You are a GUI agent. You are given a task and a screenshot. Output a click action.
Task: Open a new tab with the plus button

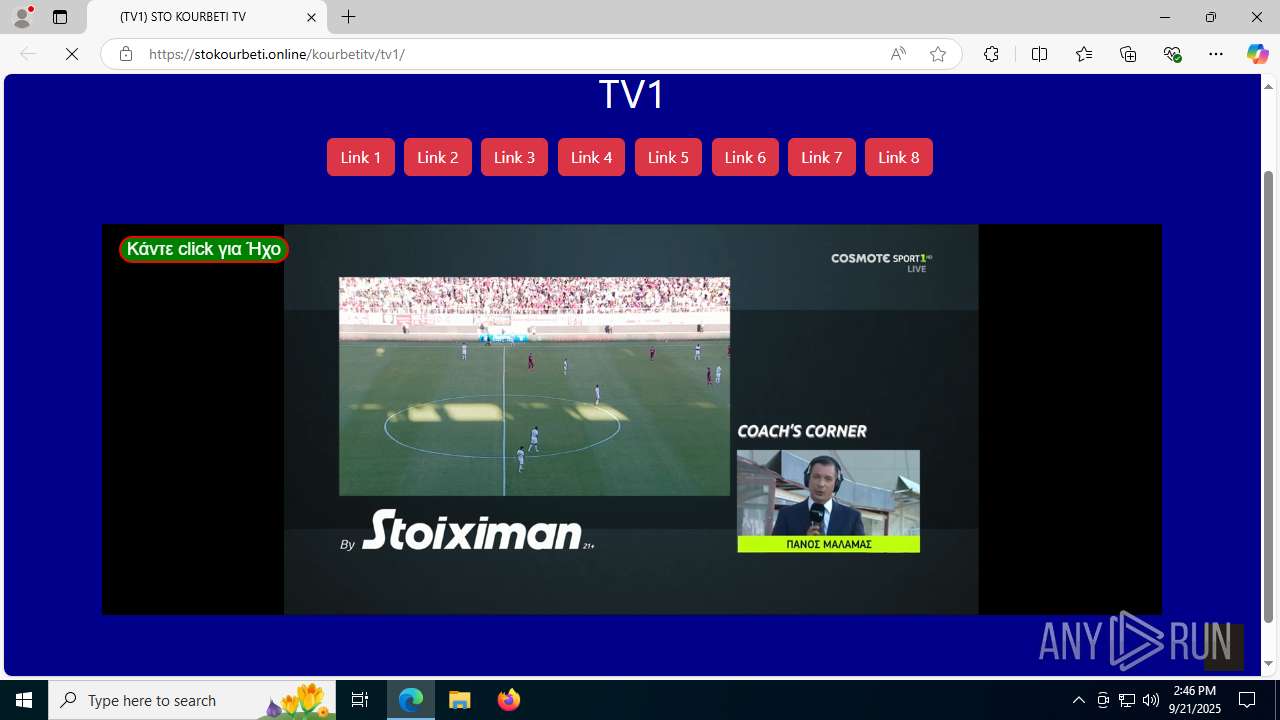tap(348, 17)
